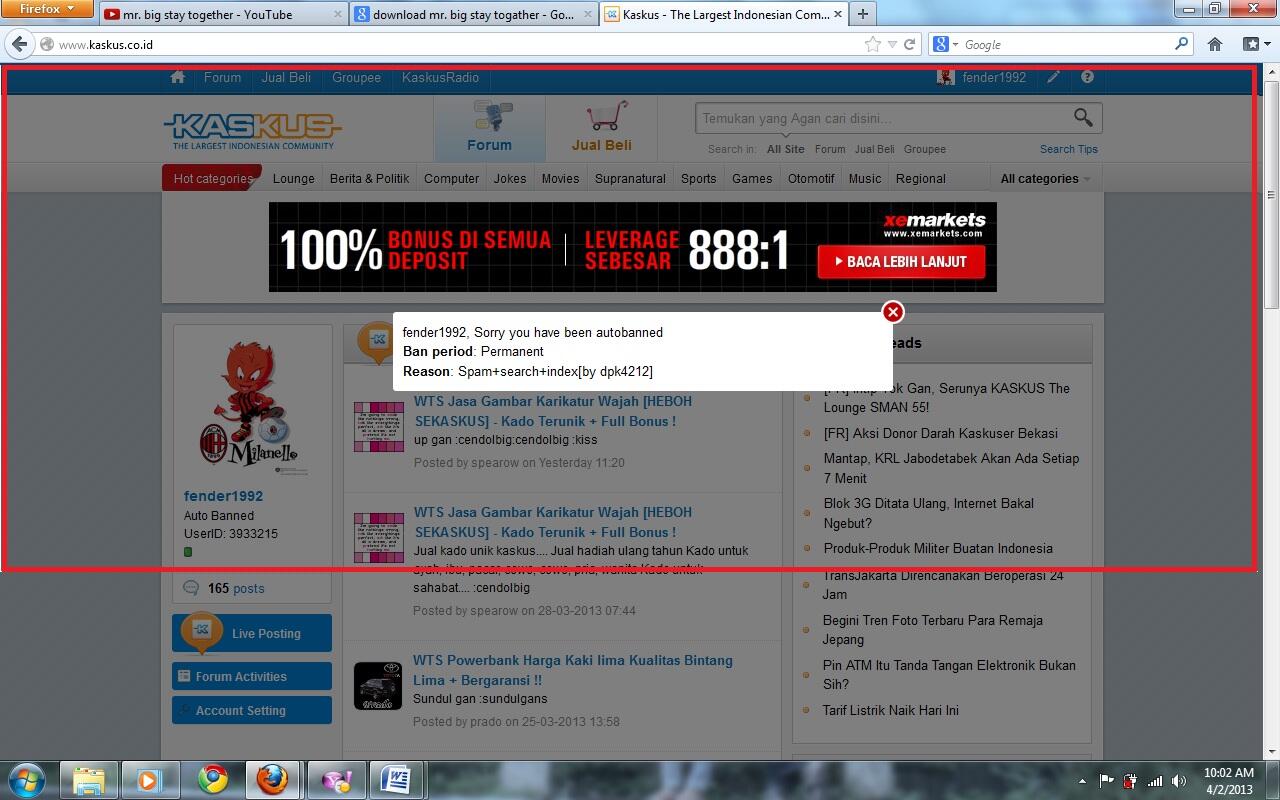Close the autobanned popup with red X

pos(893,312)
